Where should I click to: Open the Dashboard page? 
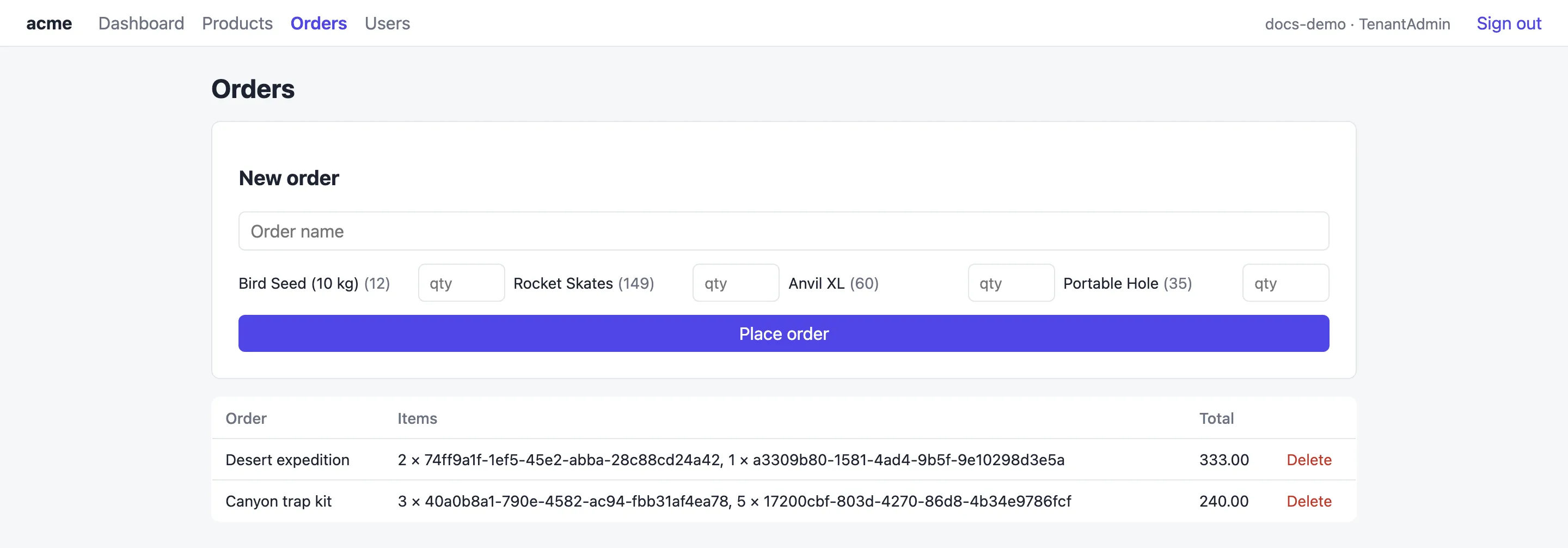tap(141, 23)
